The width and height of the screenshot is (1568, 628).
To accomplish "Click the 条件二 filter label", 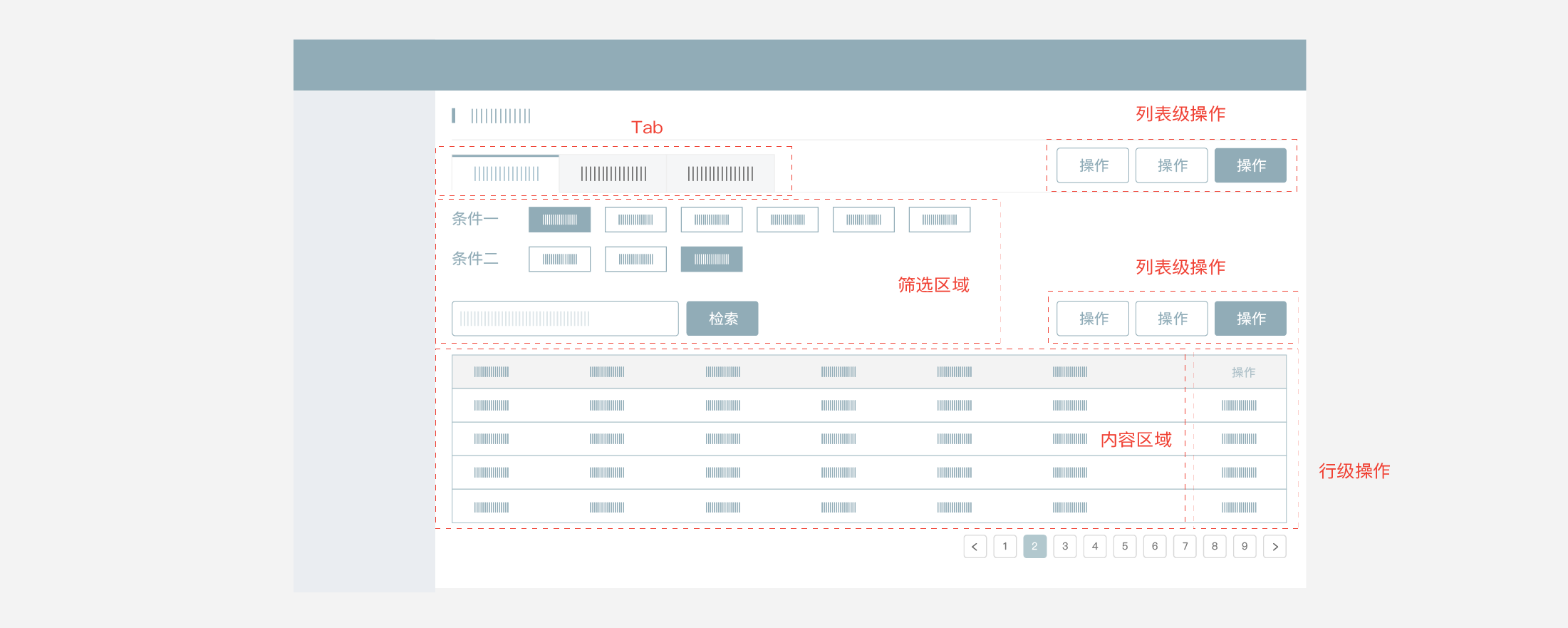I will click(475, 259).
